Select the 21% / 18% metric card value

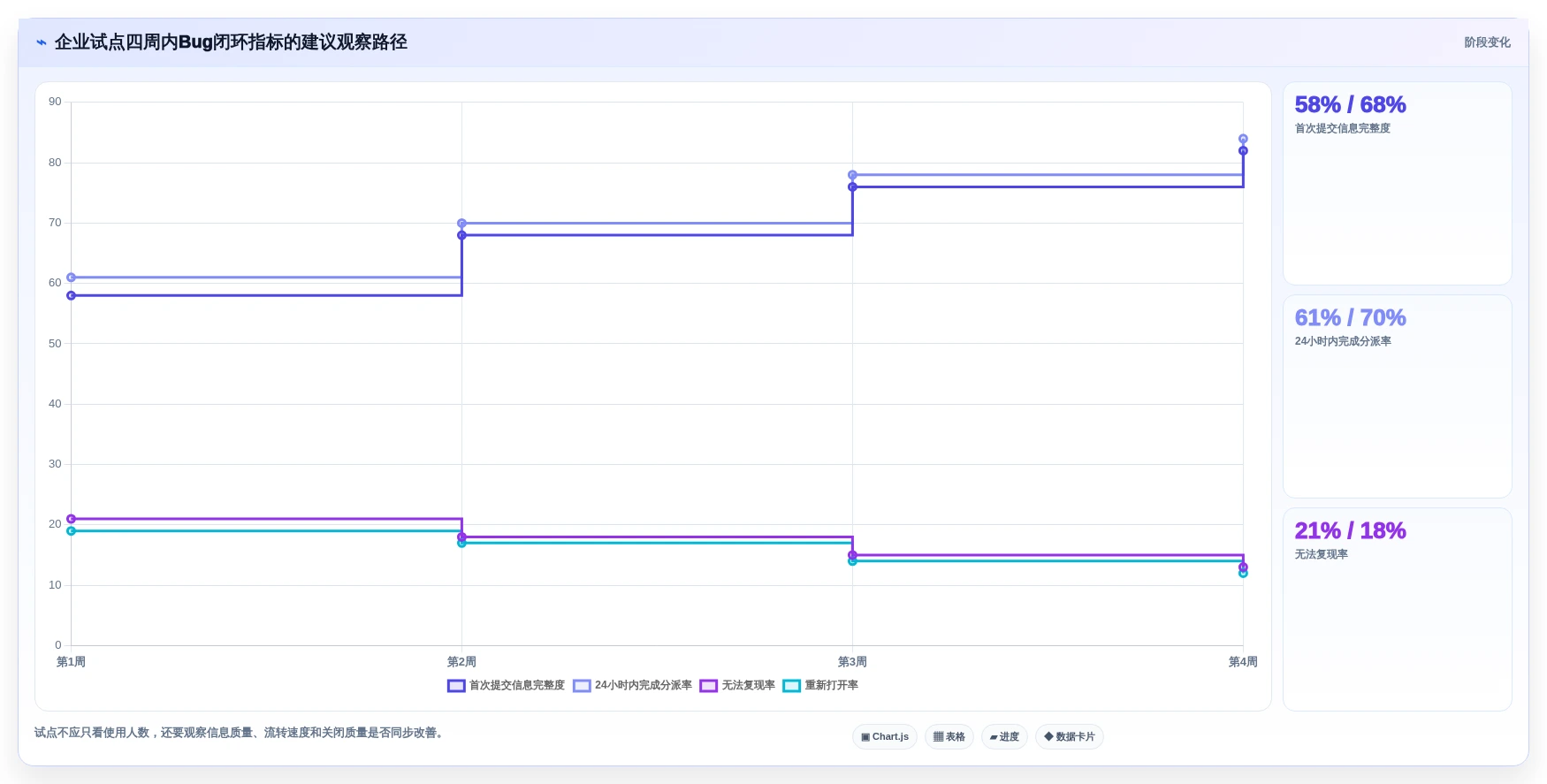pos(1350,530)
